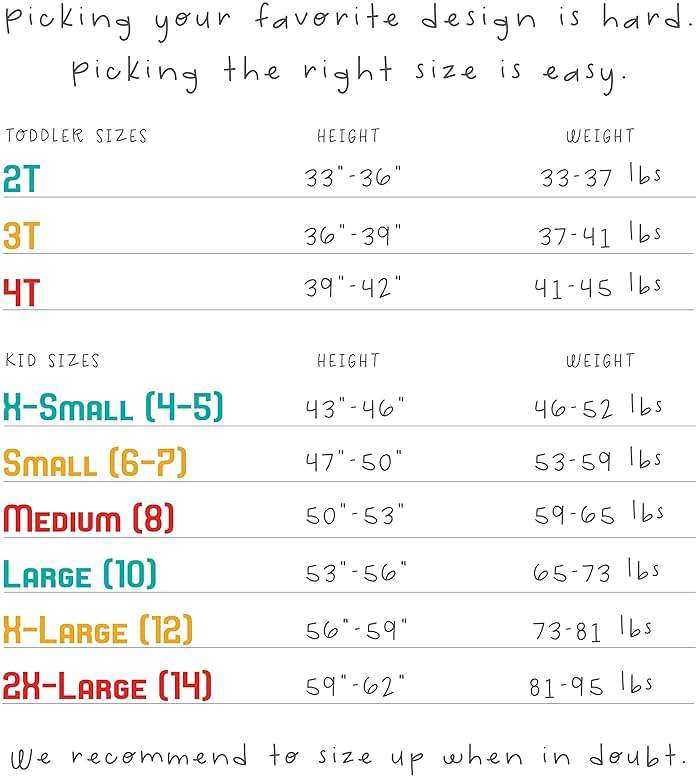Select the X-Large (12) size label
698x777 pixels.
coord(98,630)
